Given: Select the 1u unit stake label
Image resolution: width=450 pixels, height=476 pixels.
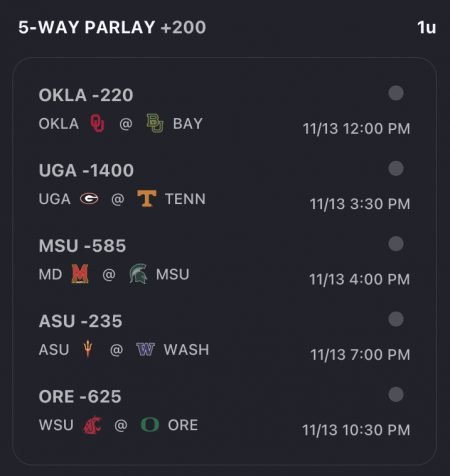Looking at the screenshot, I should tap(426, 28).
